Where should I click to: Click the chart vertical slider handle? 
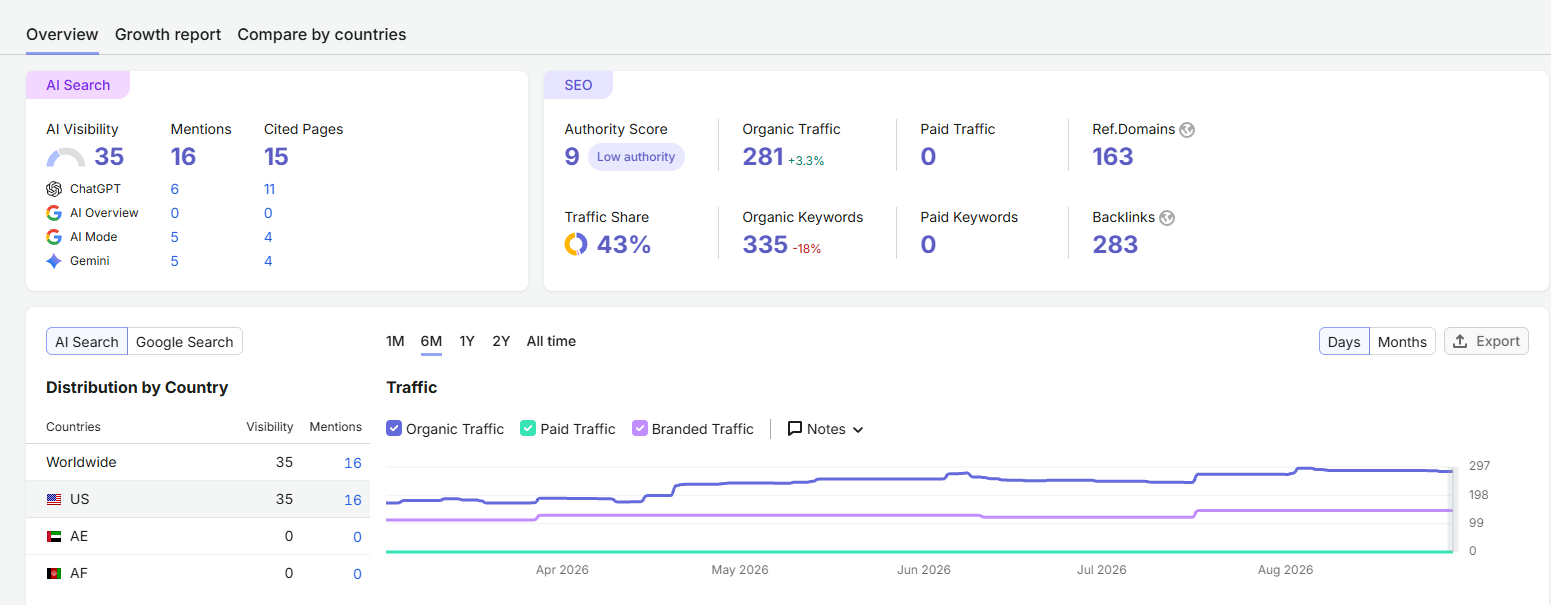coord(1454,508)
